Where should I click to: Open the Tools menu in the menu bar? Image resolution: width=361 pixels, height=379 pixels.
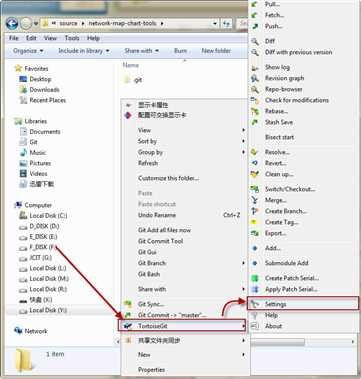[72, 38]
